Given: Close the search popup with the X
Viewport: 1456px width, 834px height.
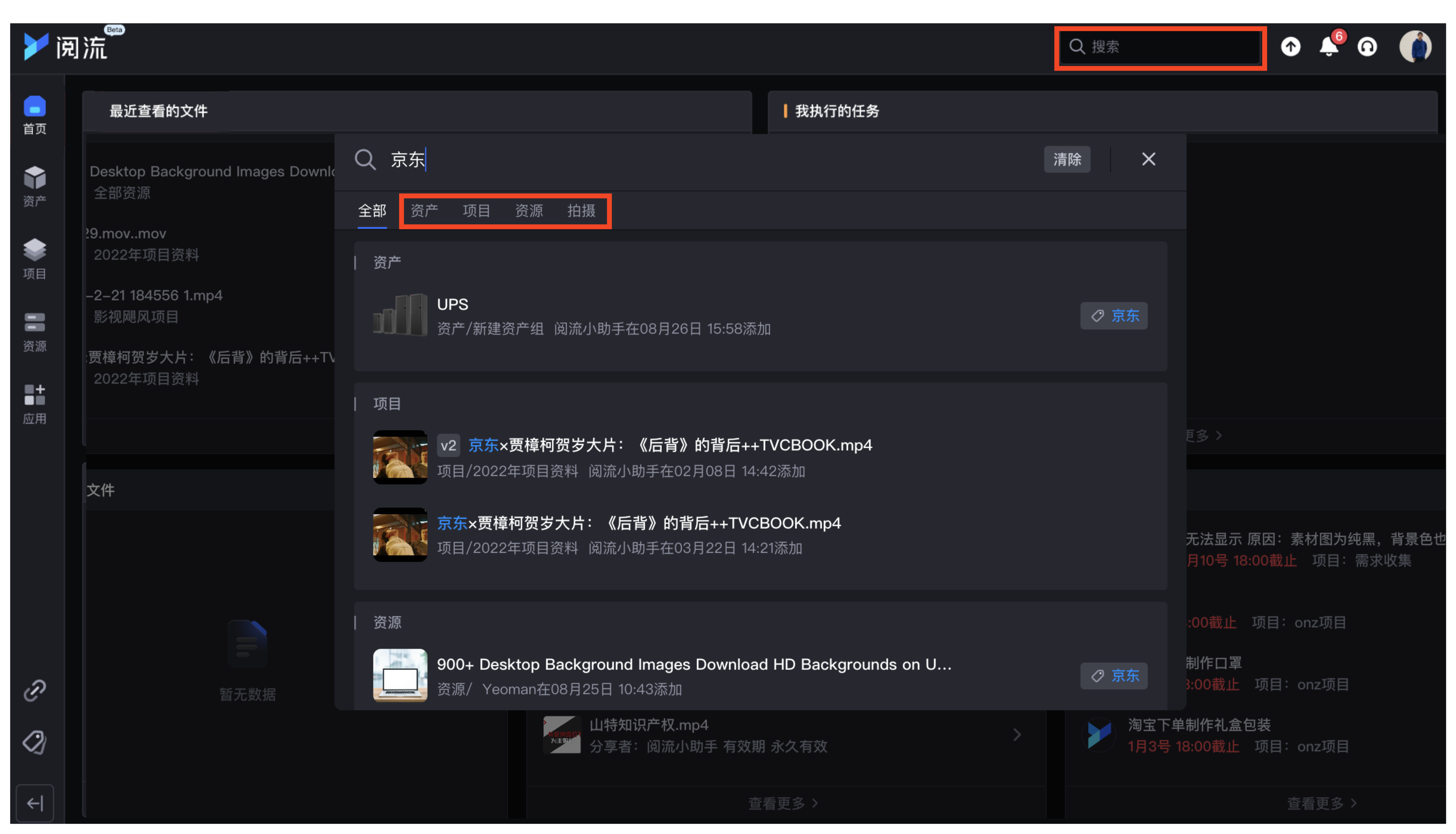Looking at the screenshot, I should (1148, 159).
